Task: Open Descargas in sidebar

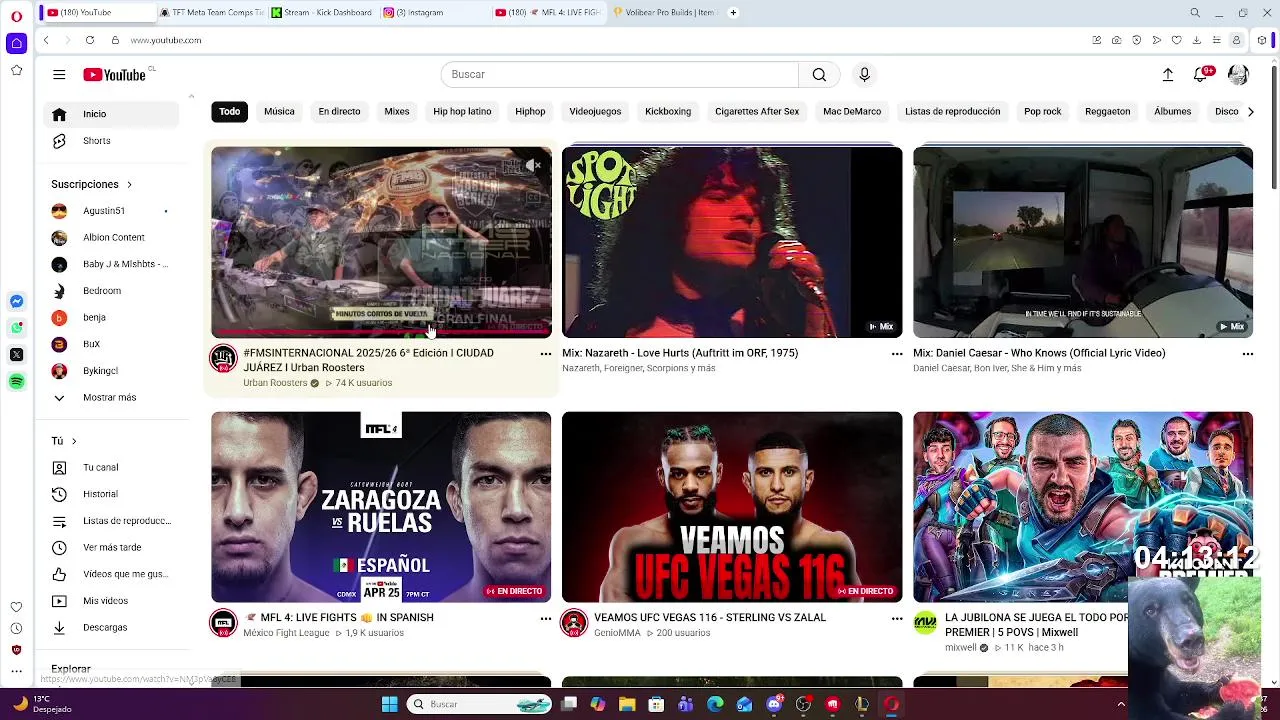Action: coord(111,628)
